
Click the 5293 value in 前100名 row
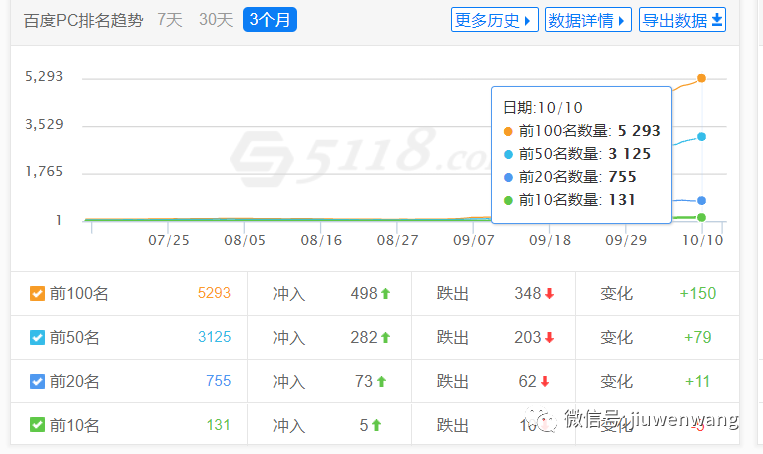click(214, 293)
